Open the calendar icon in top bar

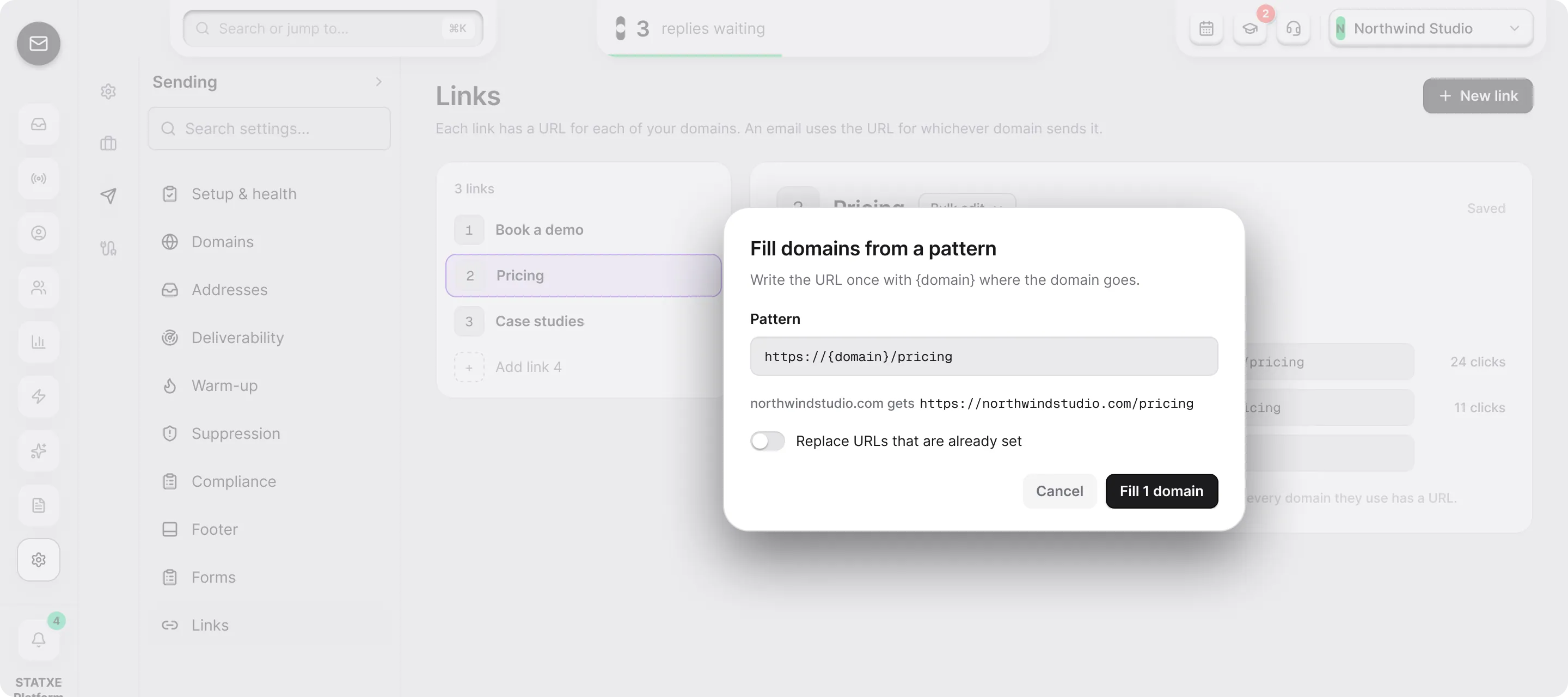(x=1206, y=29)
